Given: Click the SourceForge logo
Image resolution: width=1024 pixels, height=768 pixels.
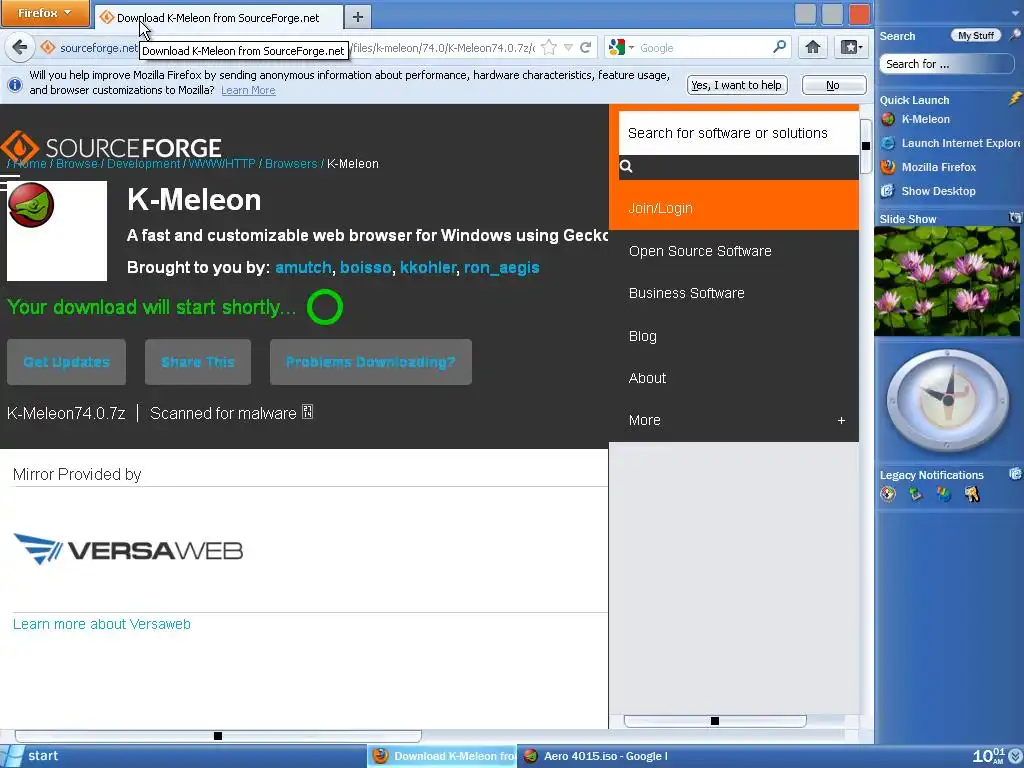Looking at the screenshot, I should [x=112, y=146].
